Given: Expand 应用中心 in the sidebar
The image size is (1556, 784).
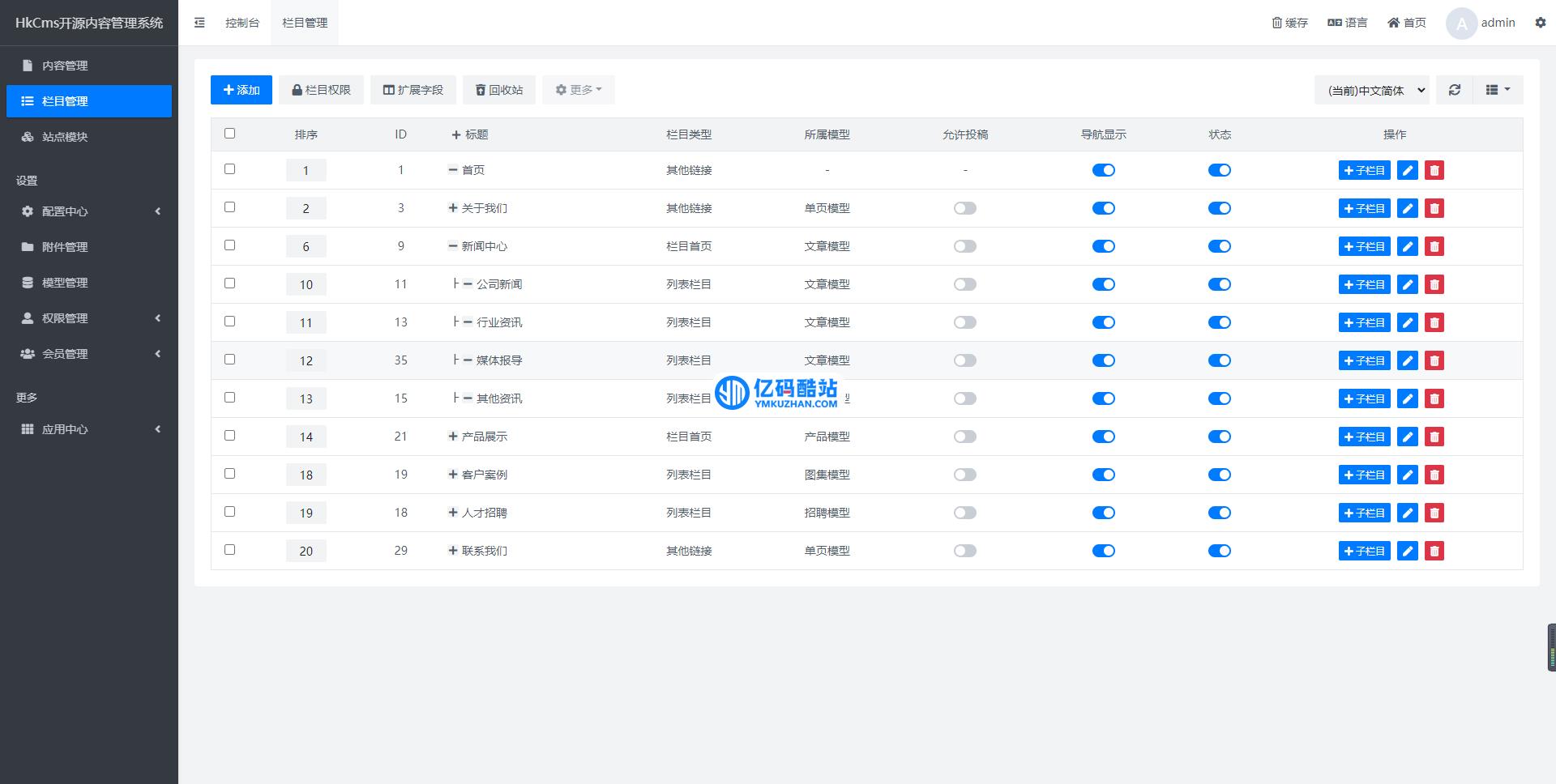Looking at the screenshot, I should coord(89,429).
